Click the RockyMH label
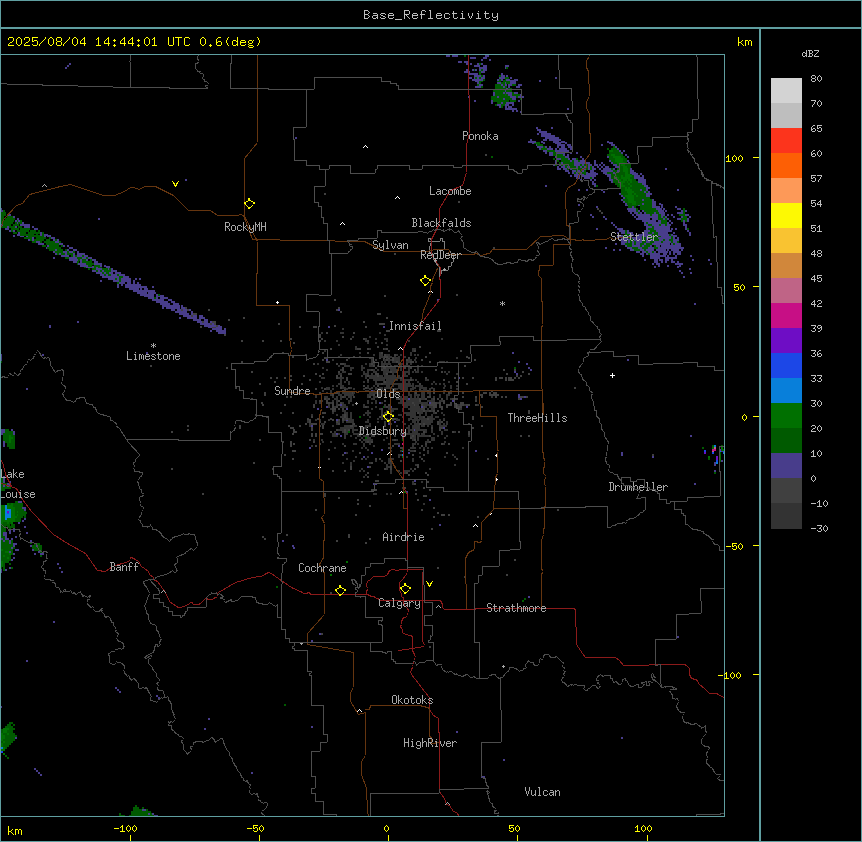 tap(245, 227)
